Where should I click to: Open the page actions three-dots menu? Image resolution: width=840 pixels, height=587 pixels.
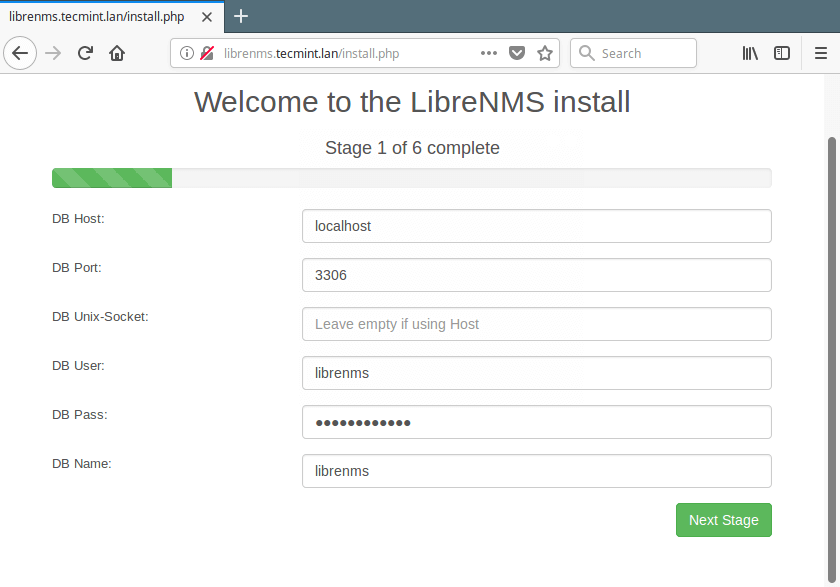tap(489, 53)
